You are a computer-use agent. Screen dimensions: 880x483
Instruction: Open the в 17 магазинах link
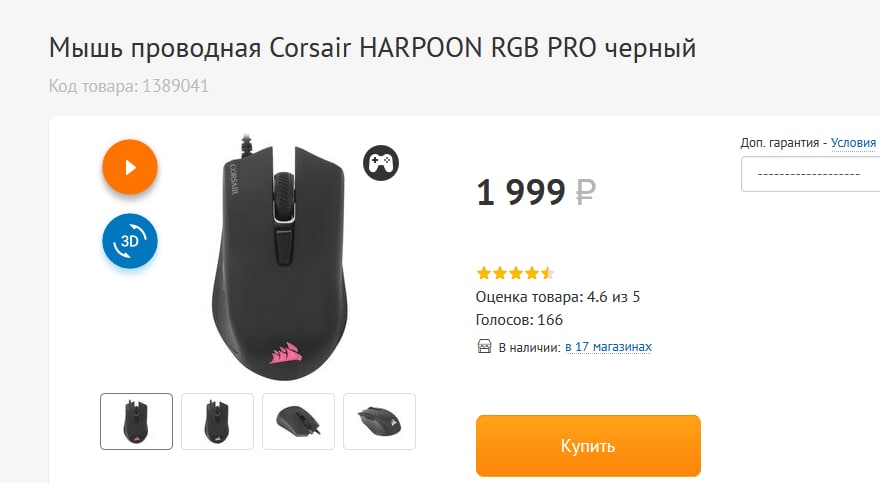(x=608, y=347)
